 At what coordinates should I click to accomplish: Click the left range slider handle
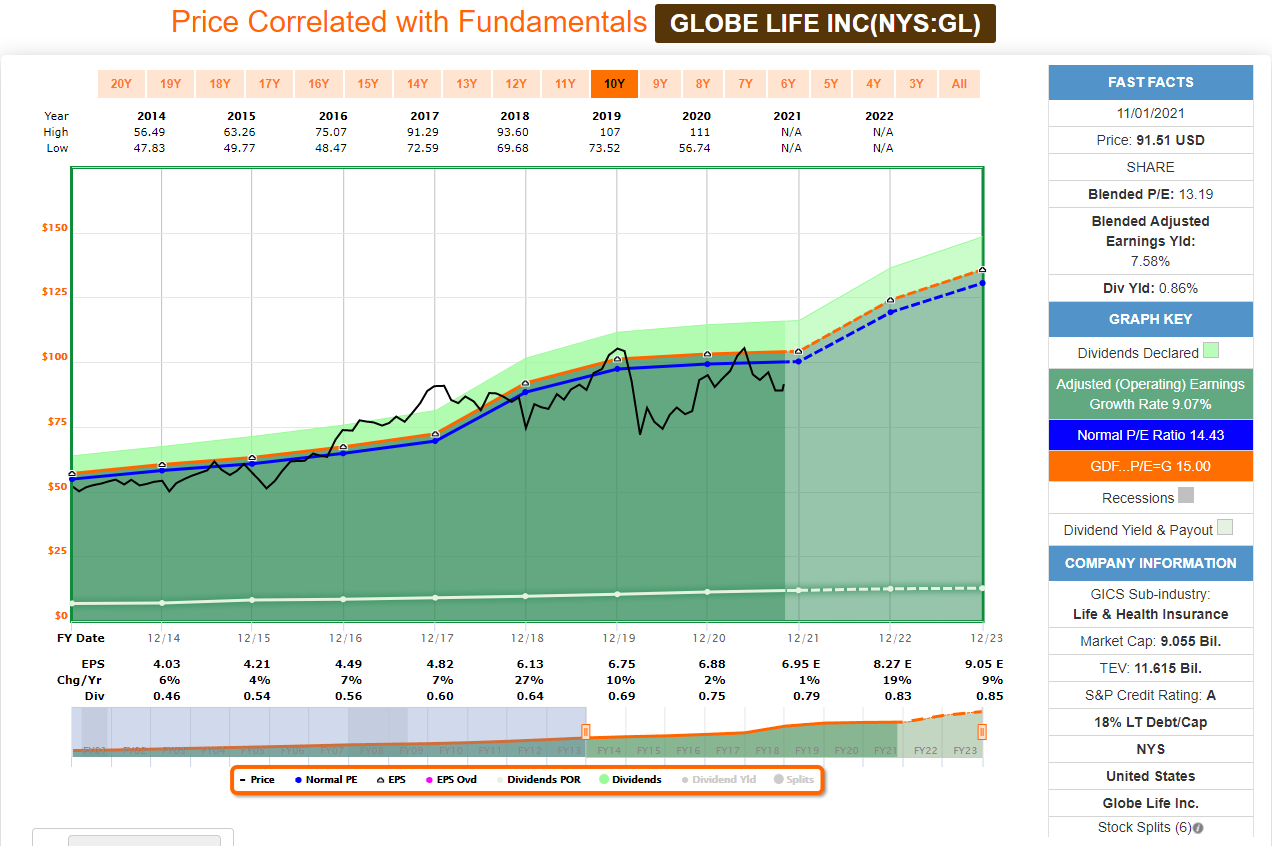click(586, 731)
